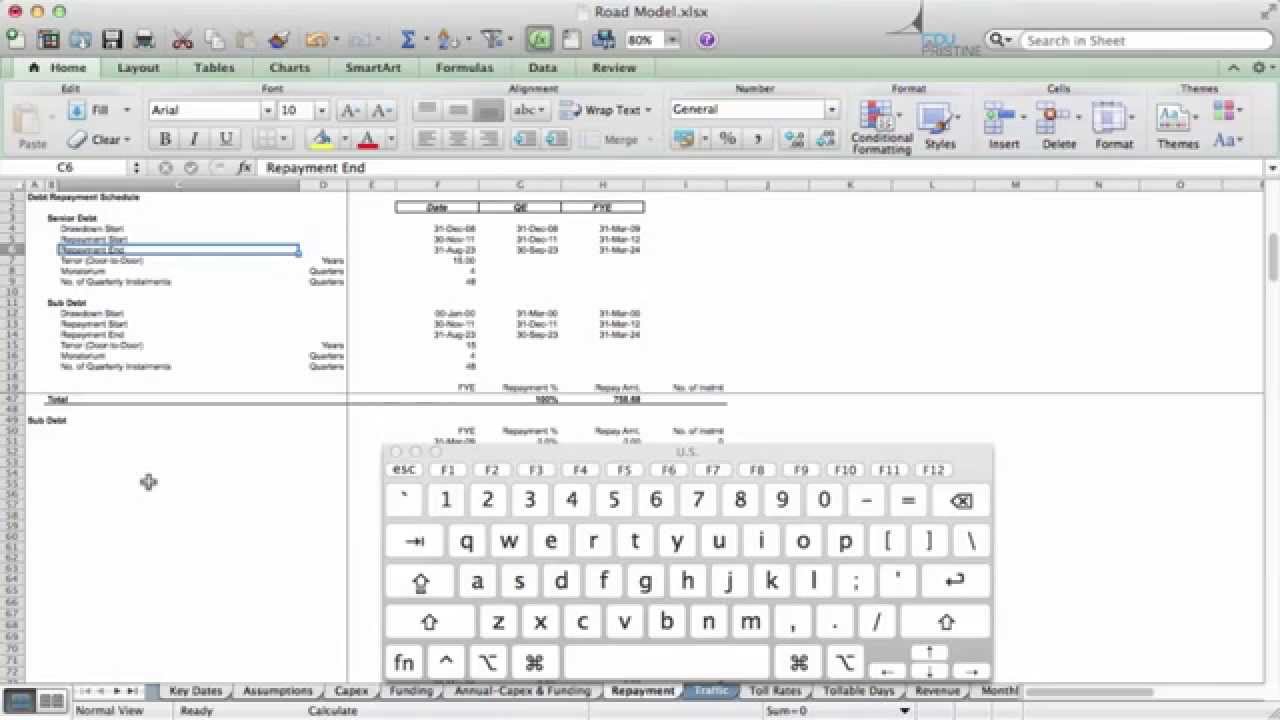The height and width of the screenshot is (720, 1280).
Task: Click the Print icon in toolbar
Action: pyautogui.click(x=144, y=40)
